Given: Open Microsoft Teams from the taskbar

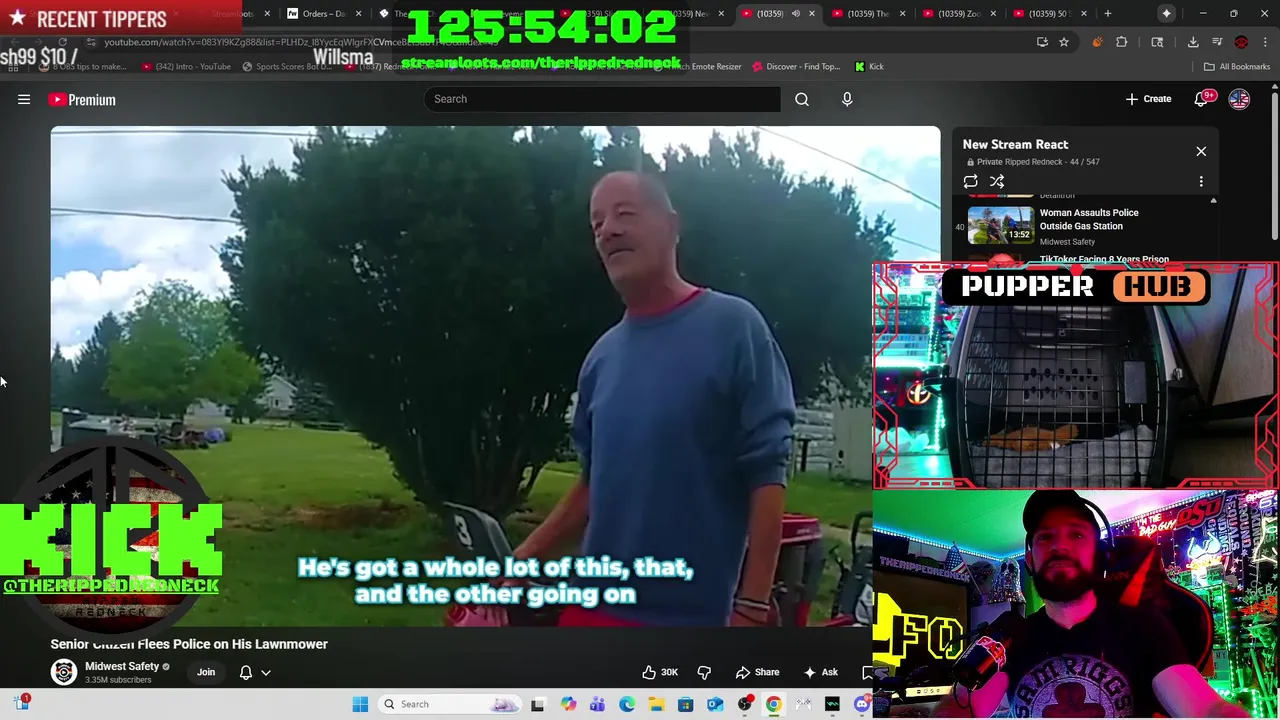Looking at the screenshot, I should tap(597, 704).
